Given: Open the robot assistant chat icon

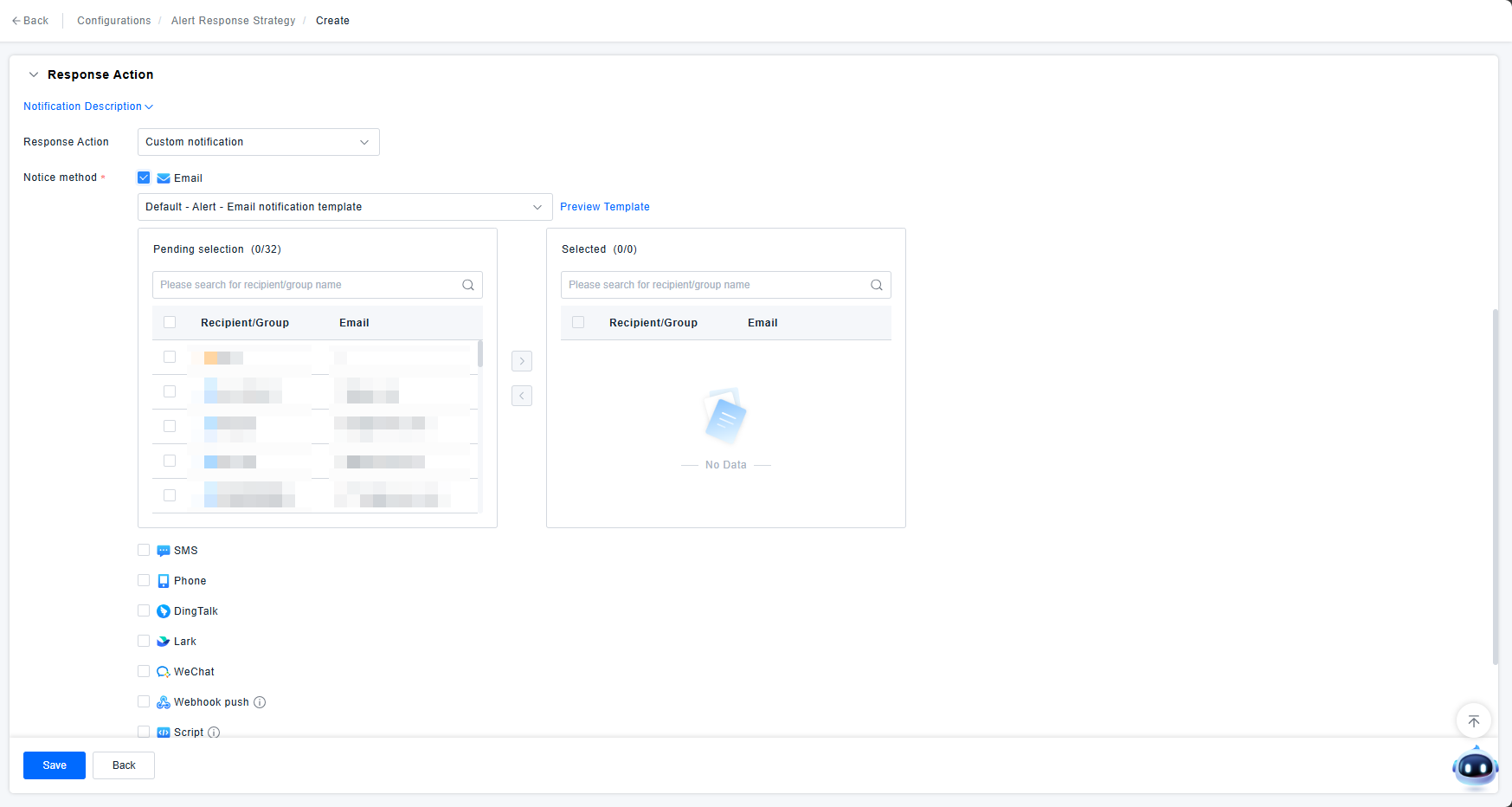Looking at the screenshot, I should [x=1475, y=767].
